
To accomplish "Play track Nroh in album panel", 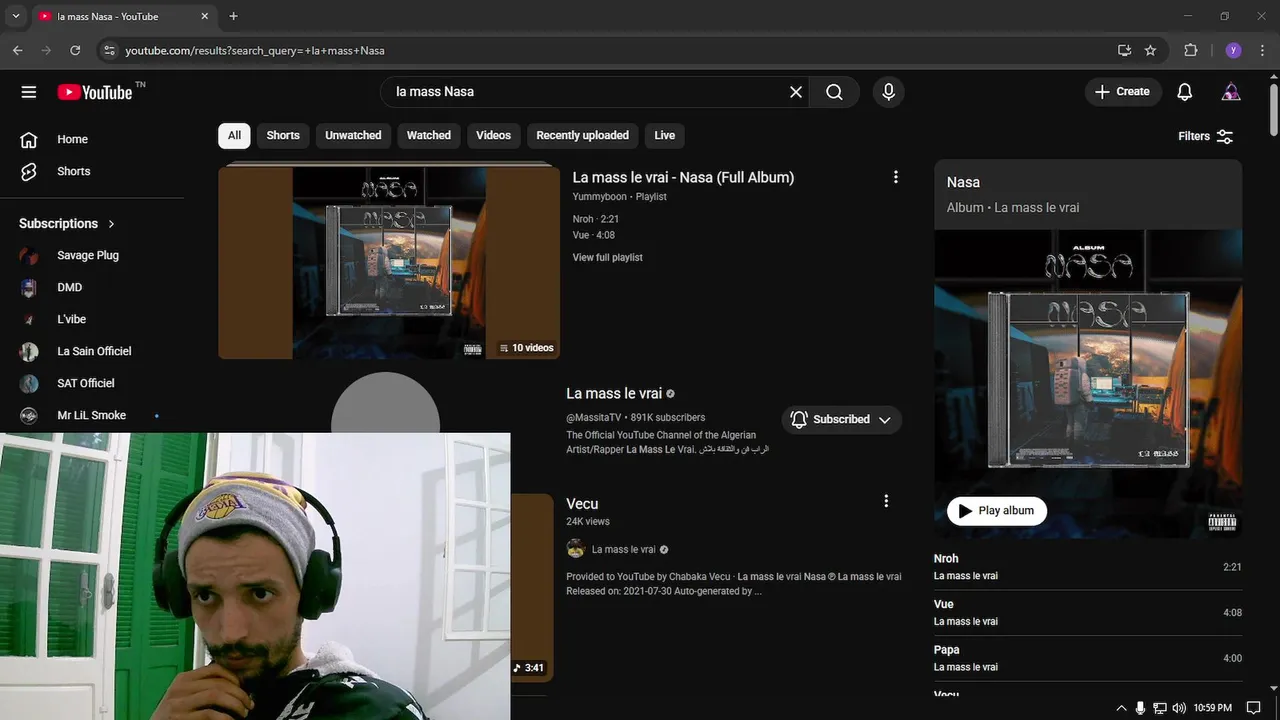I will click(x=1088, y=567).
